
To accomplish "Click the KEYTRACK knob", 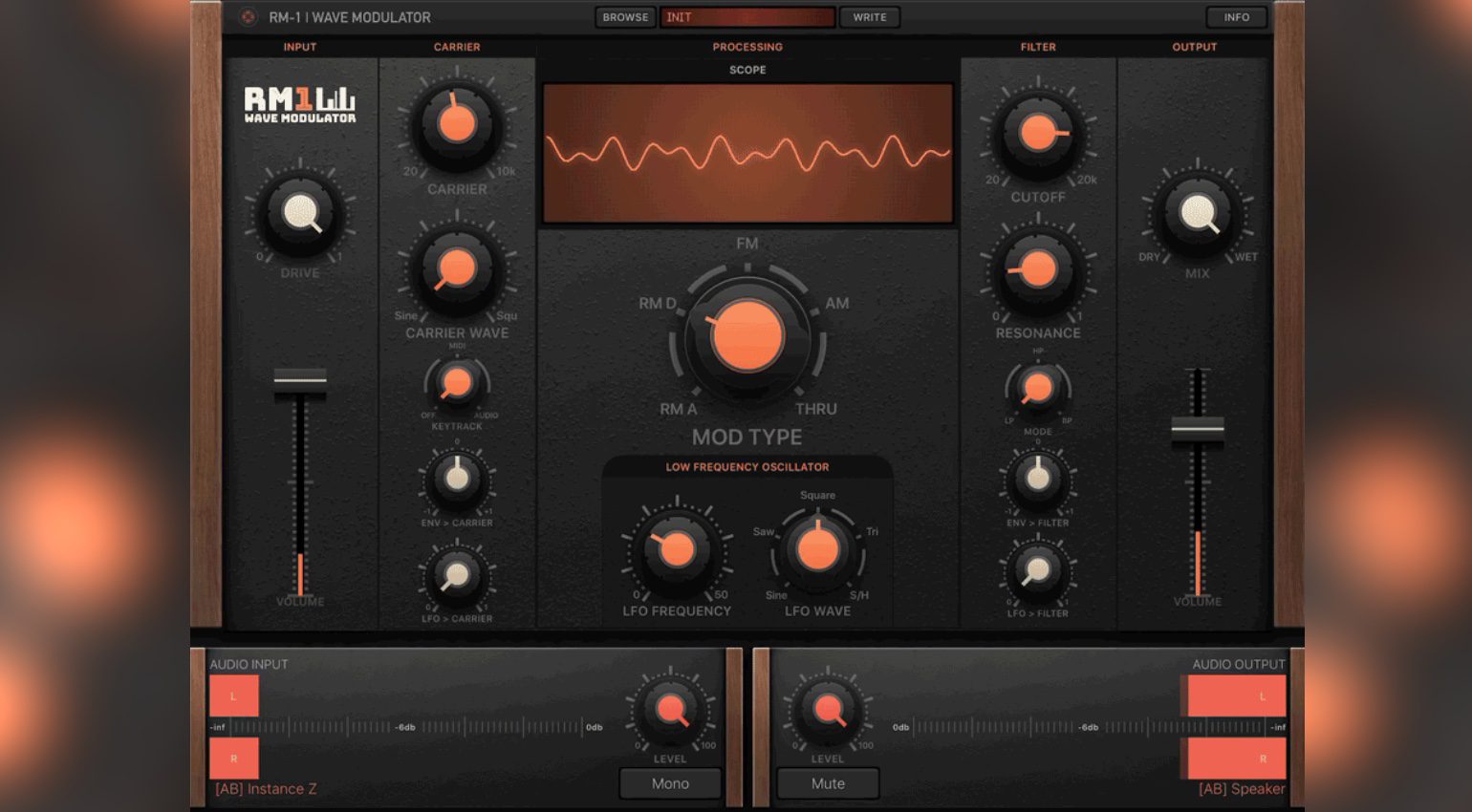I will (x=457, y=383).
